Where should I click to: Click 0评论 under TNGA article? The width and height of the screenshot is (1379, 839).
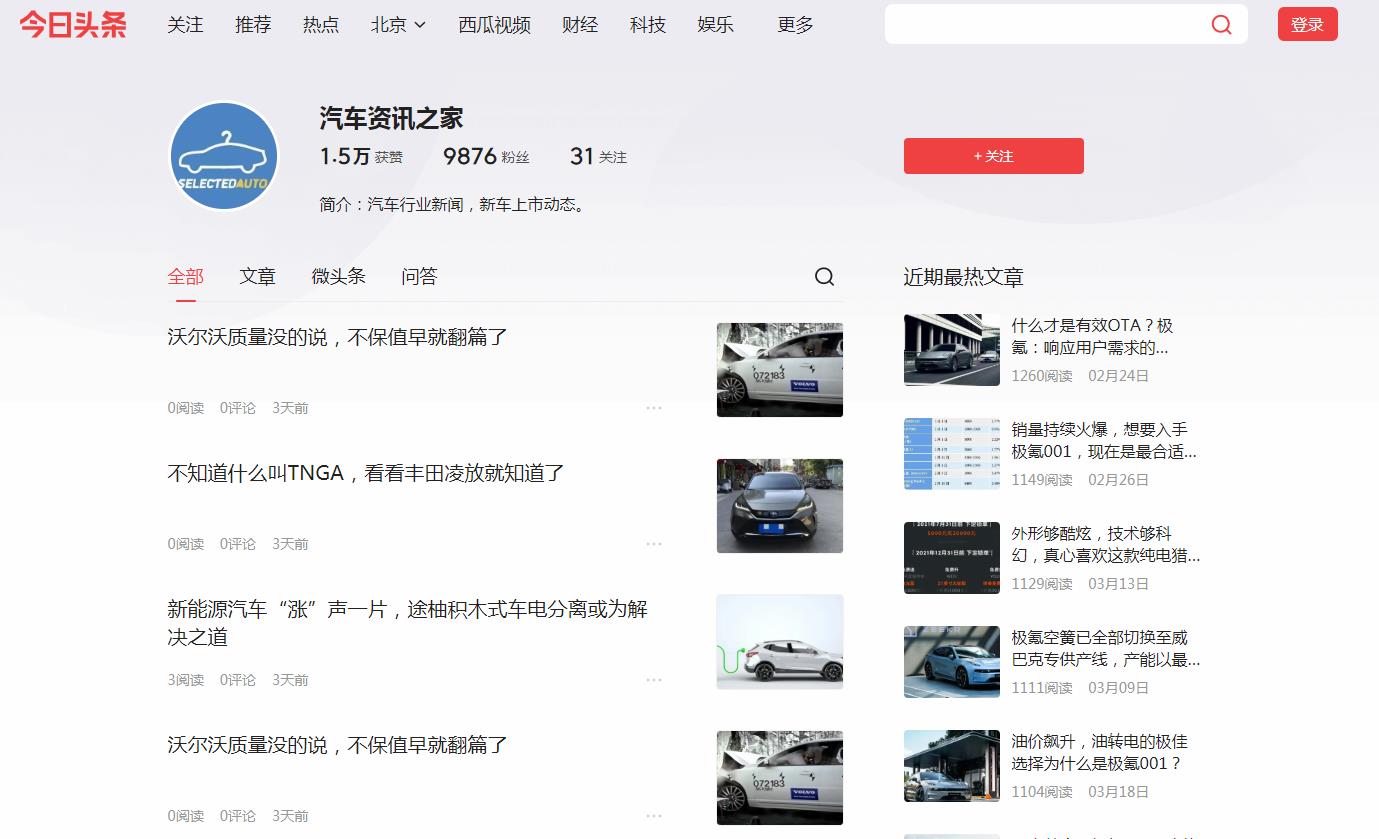point(238,544)
